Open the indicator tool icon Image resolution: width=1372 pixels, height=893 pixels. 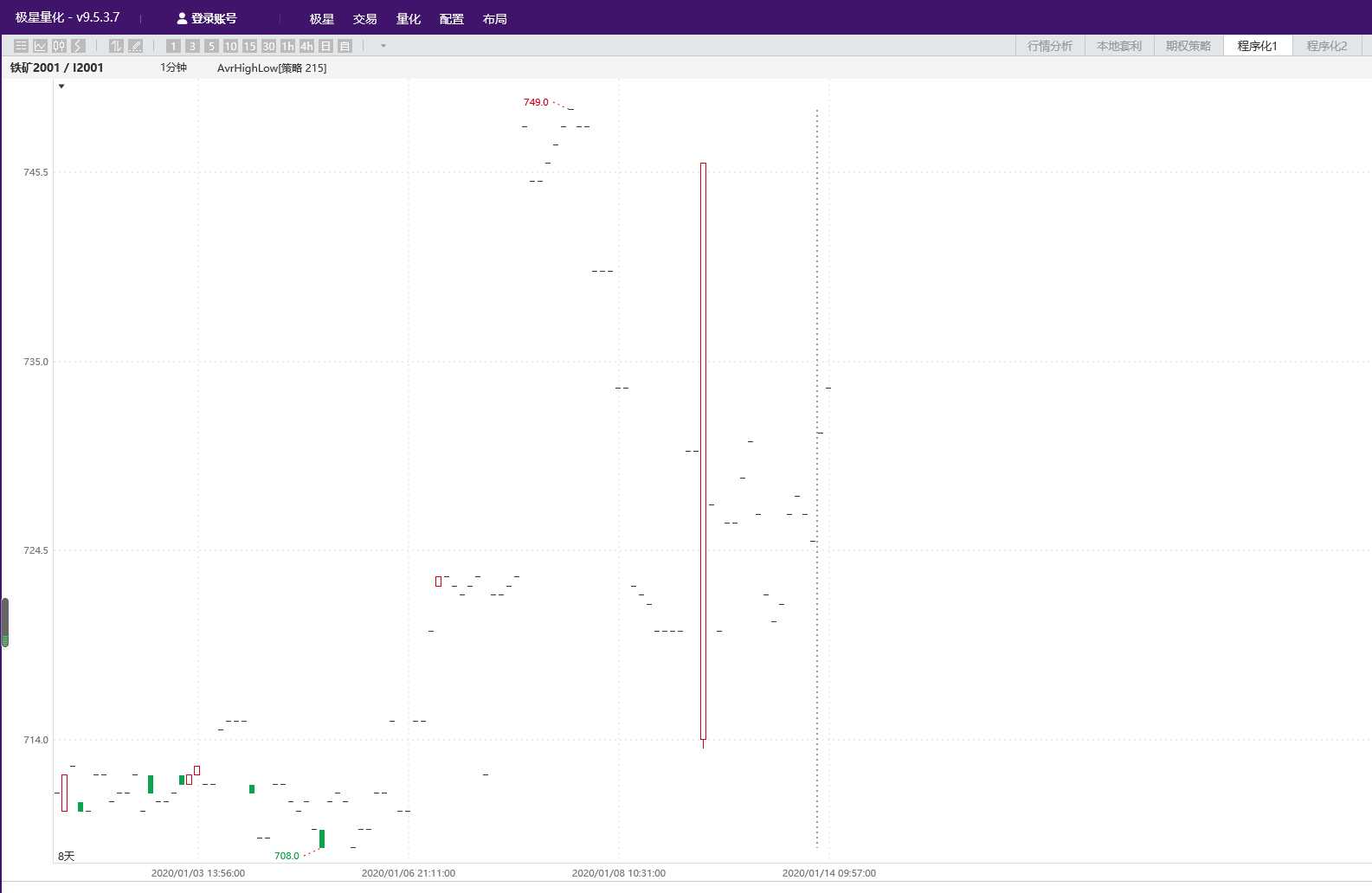(116, 46)
